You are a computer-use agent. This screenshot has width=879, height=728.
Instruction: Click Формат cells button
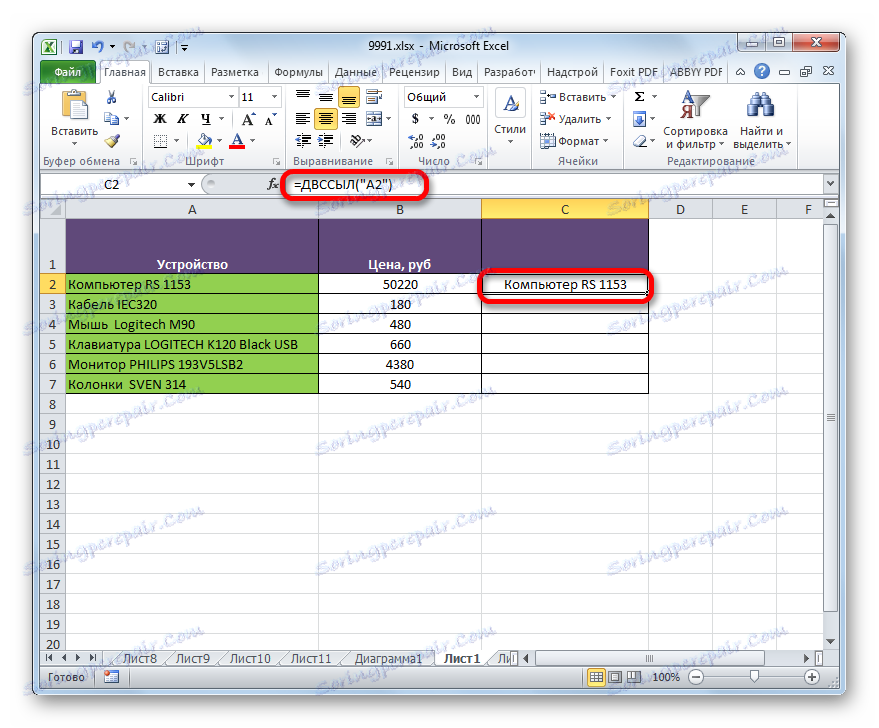coord(575,141)
